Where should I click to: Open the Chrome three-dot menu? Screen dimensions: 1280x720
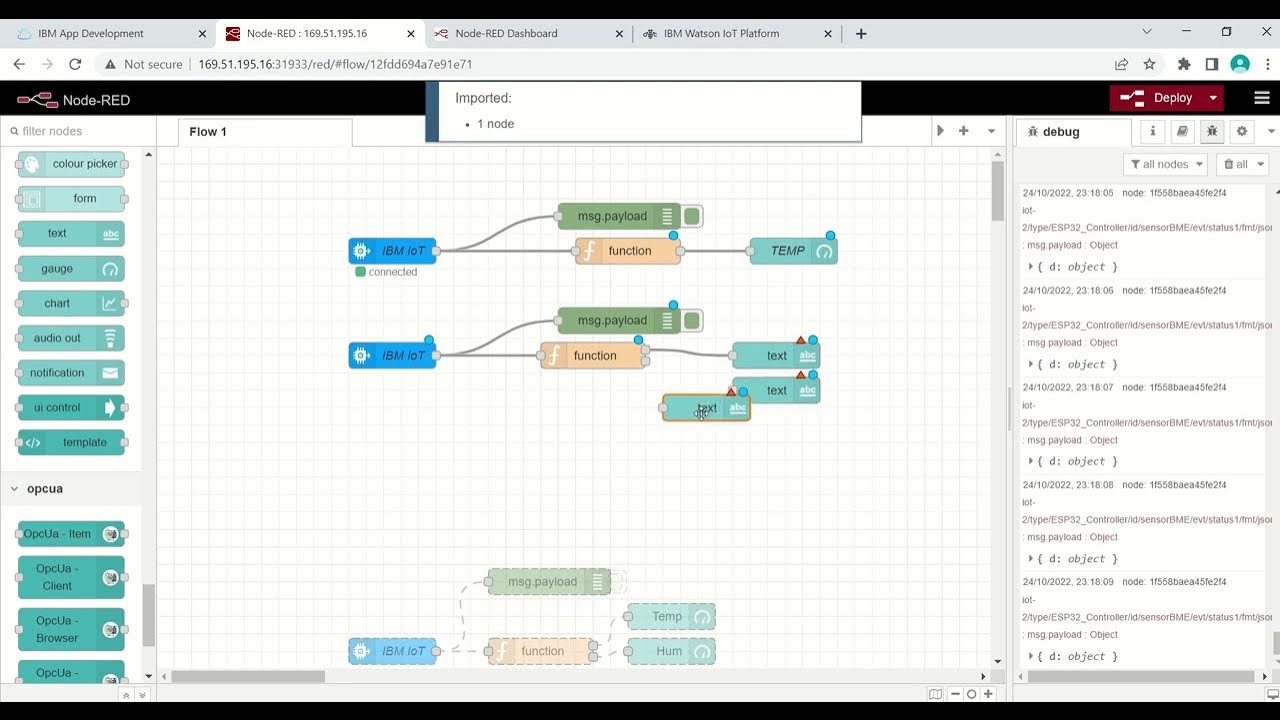click(x=1266, y=64)
